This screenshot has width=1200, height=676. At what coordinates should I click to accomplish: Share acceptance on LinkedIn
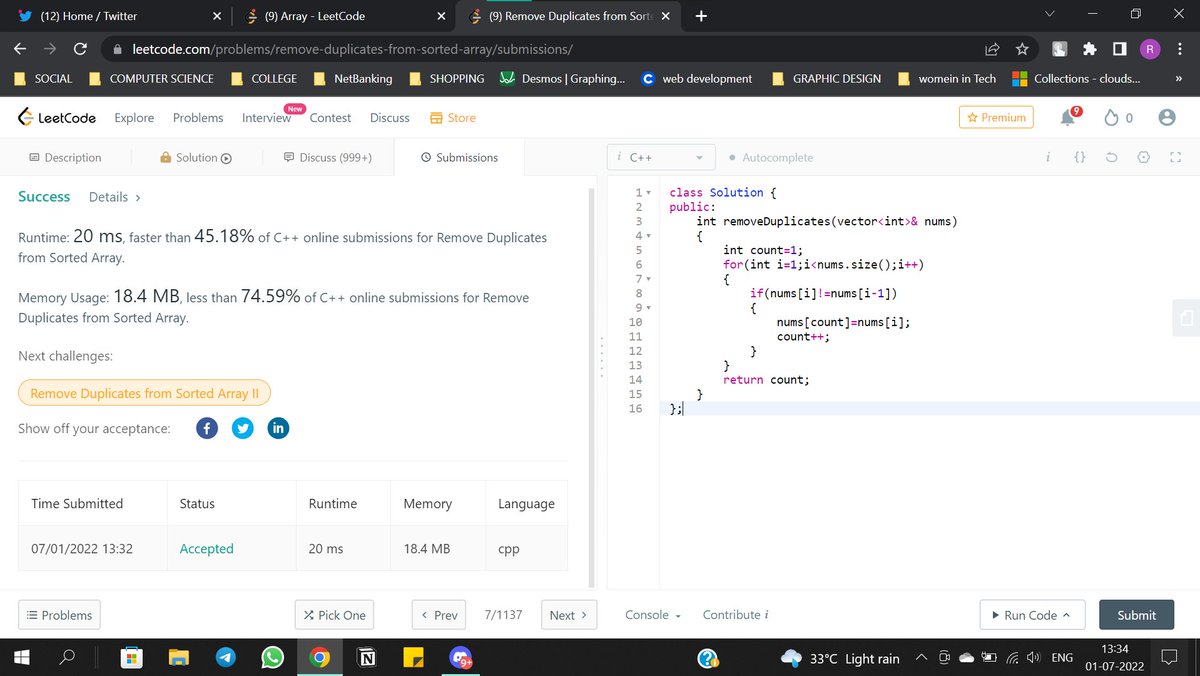pos(278,428)
